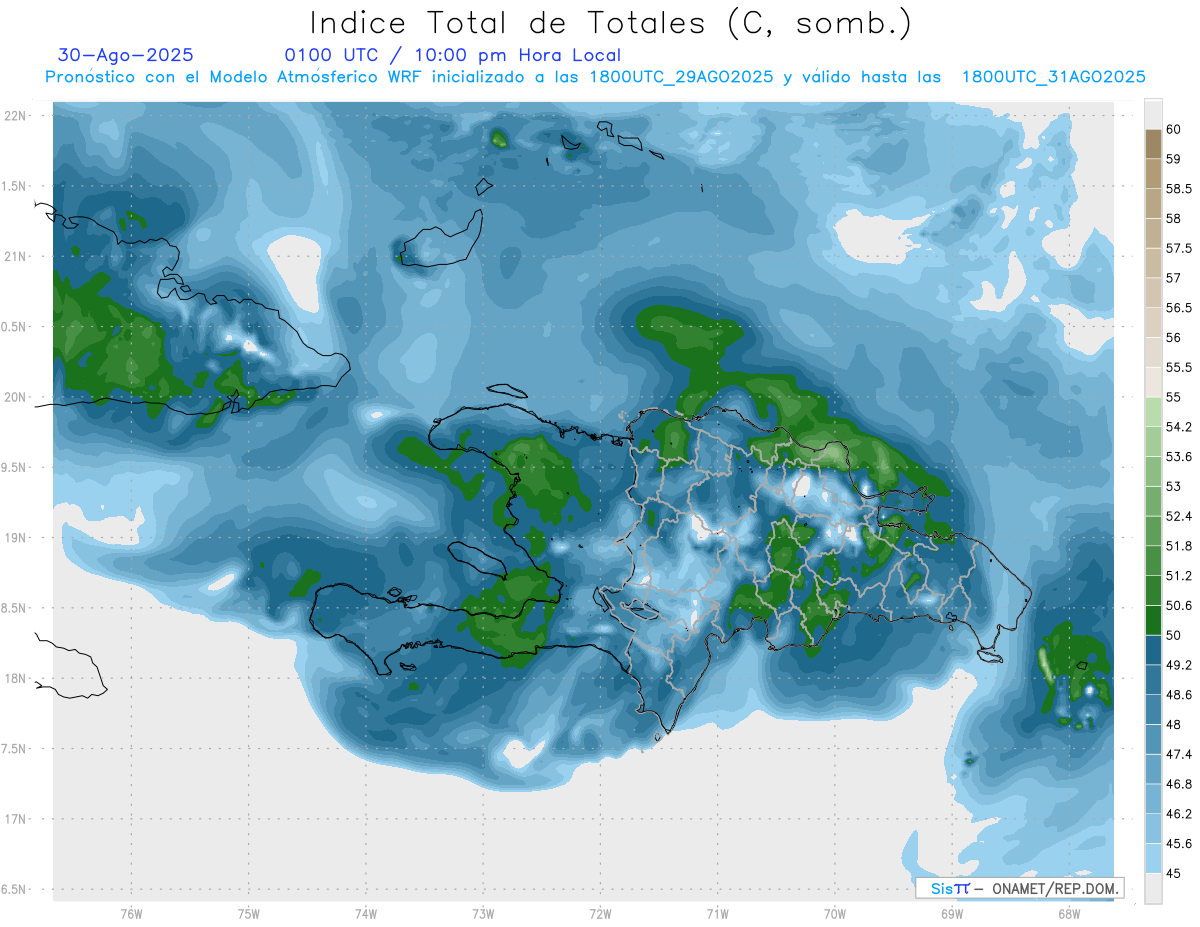Click the "18N" latitude label

point(17,678)
